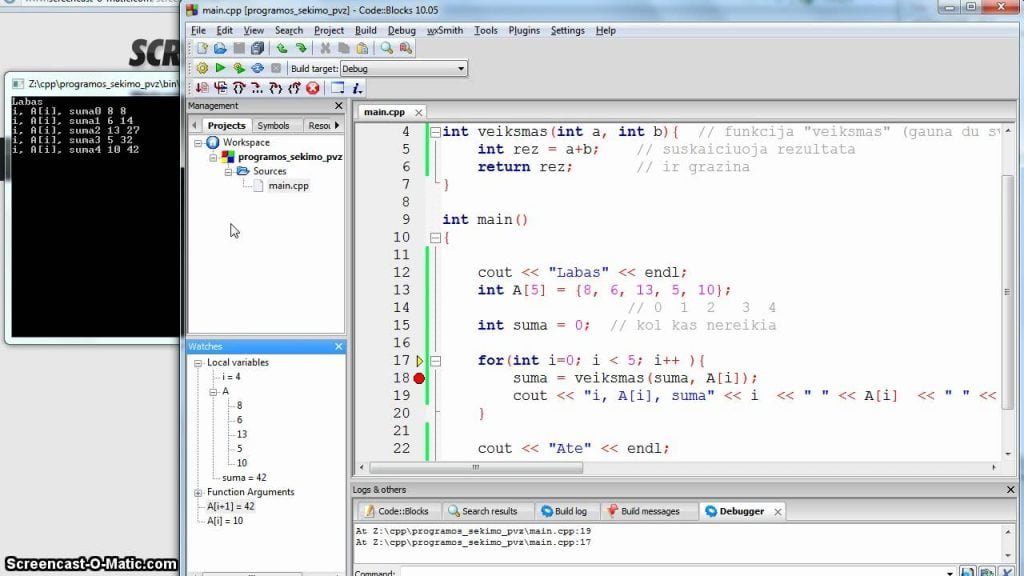Screen dimensions: 1024x576
Task: Click the Copy icon in toolbar
Action: pyautogui.click(x=344, y=48)
